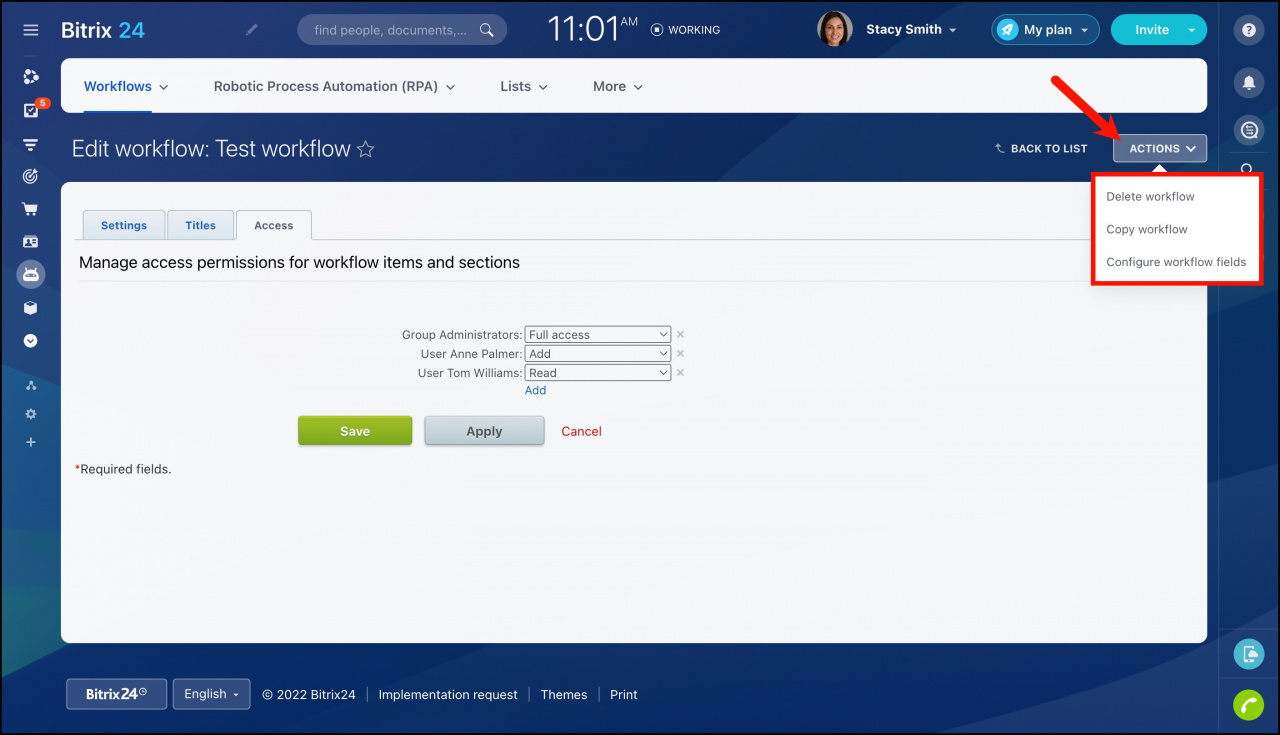Screen dimensions: 1280x735
Task: Star the Test workflow page as favorite
Action: [x=366, y=150]
